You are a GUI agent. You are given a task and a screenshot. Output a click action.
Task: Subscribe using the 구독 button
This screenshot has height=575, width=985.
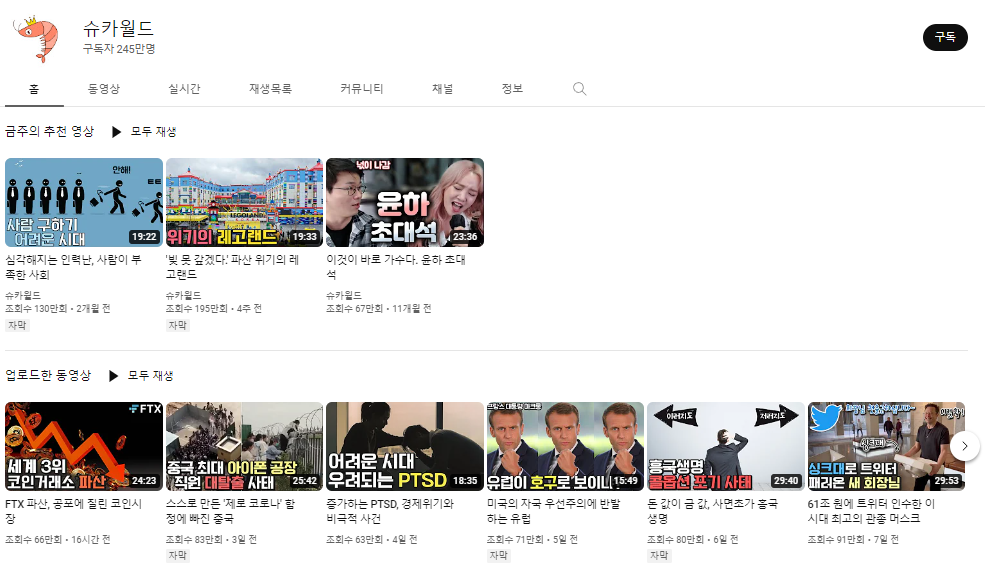point(945,37)
